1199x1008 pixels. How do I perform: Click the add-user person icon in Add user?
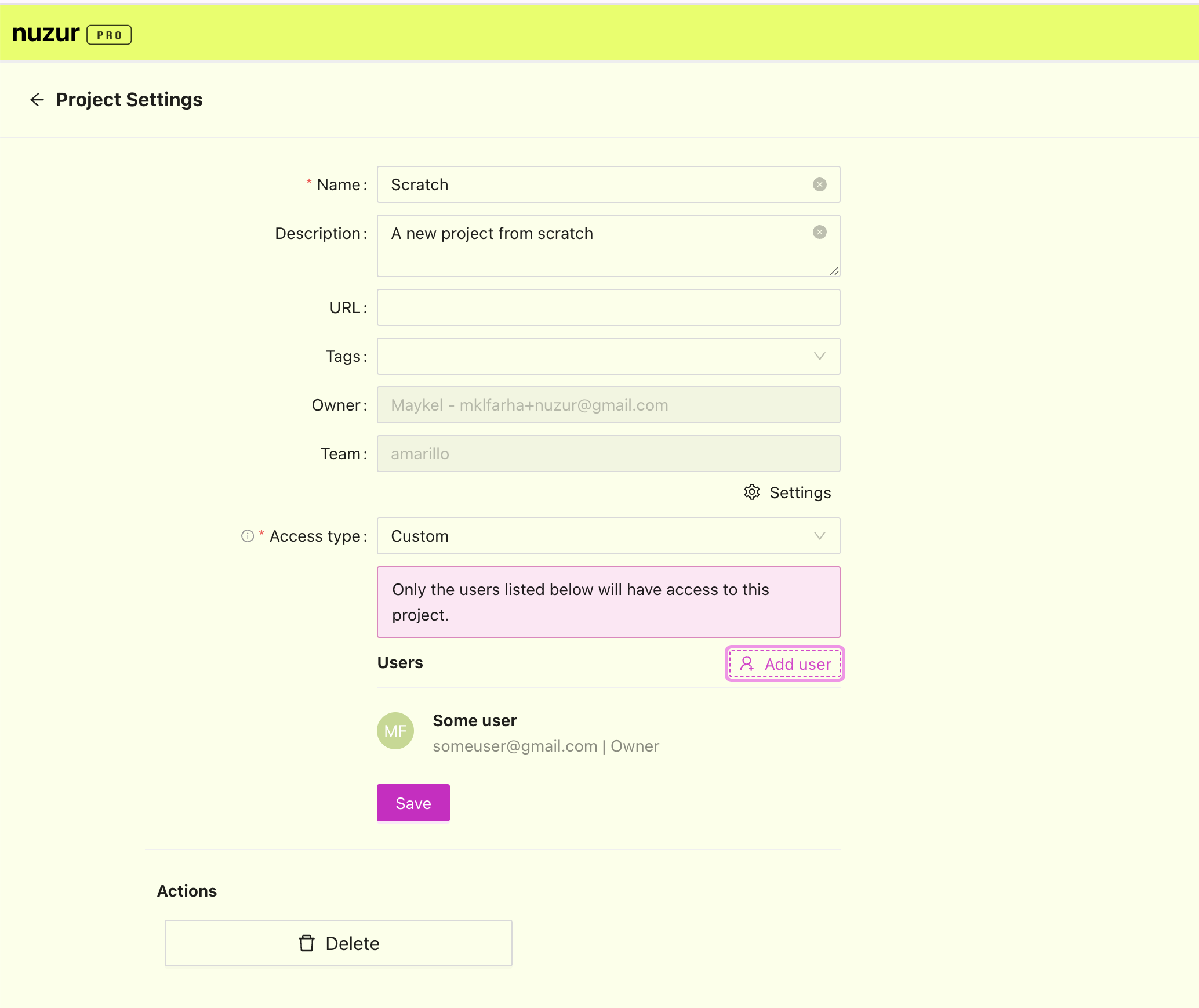[747, 664]
